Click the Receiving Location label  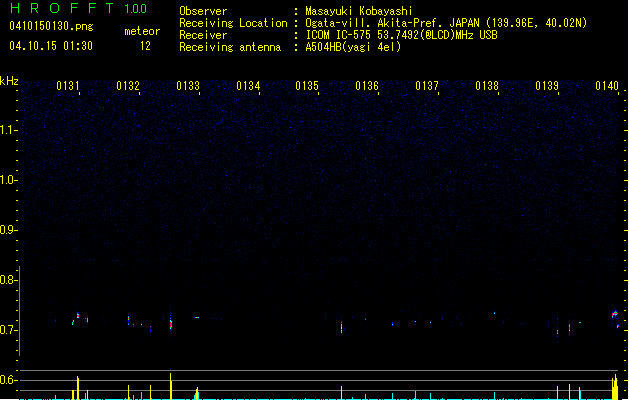tap(233, 23)
